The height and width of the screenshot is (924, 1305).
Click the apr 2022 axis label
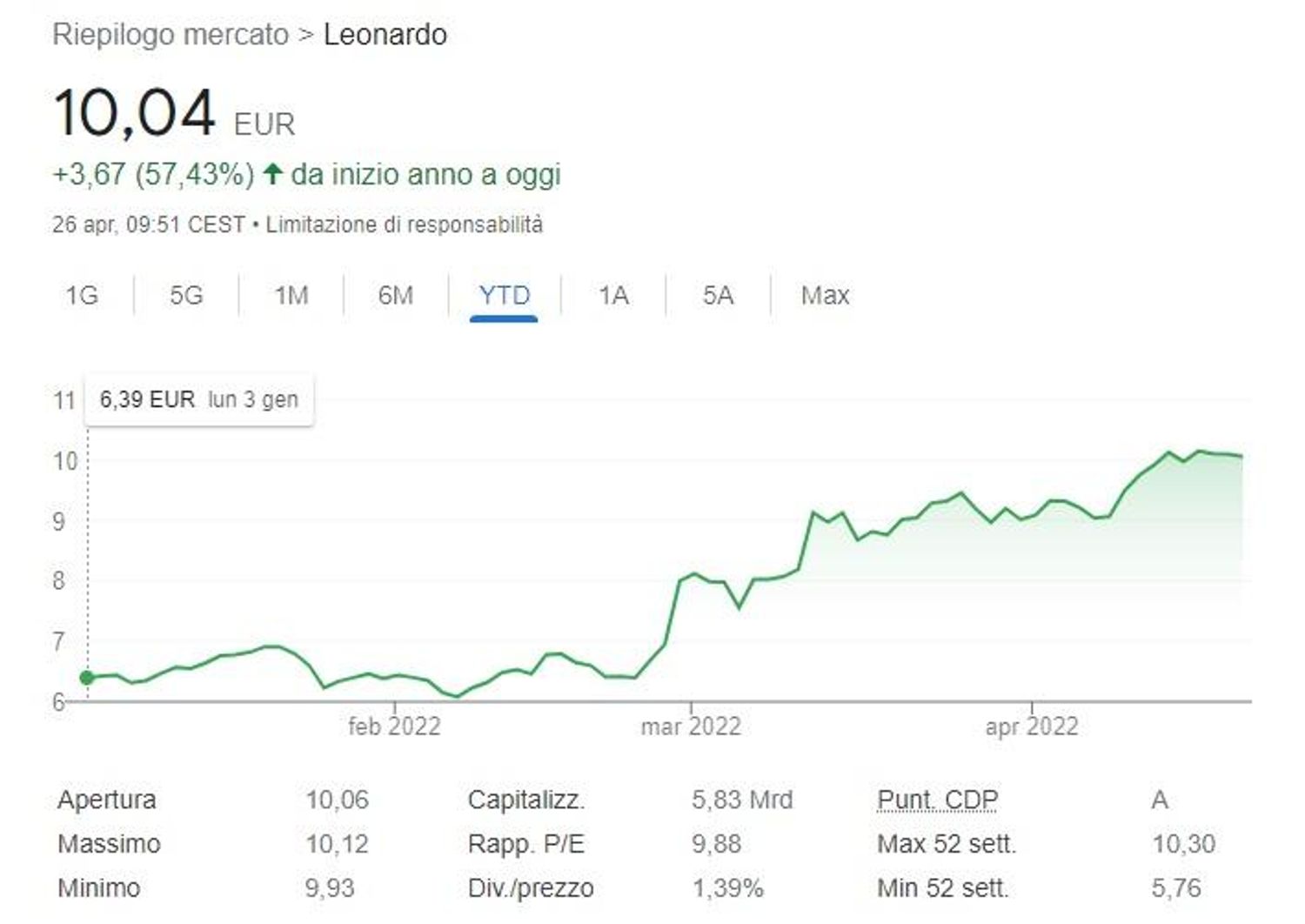pos(1032,726)
